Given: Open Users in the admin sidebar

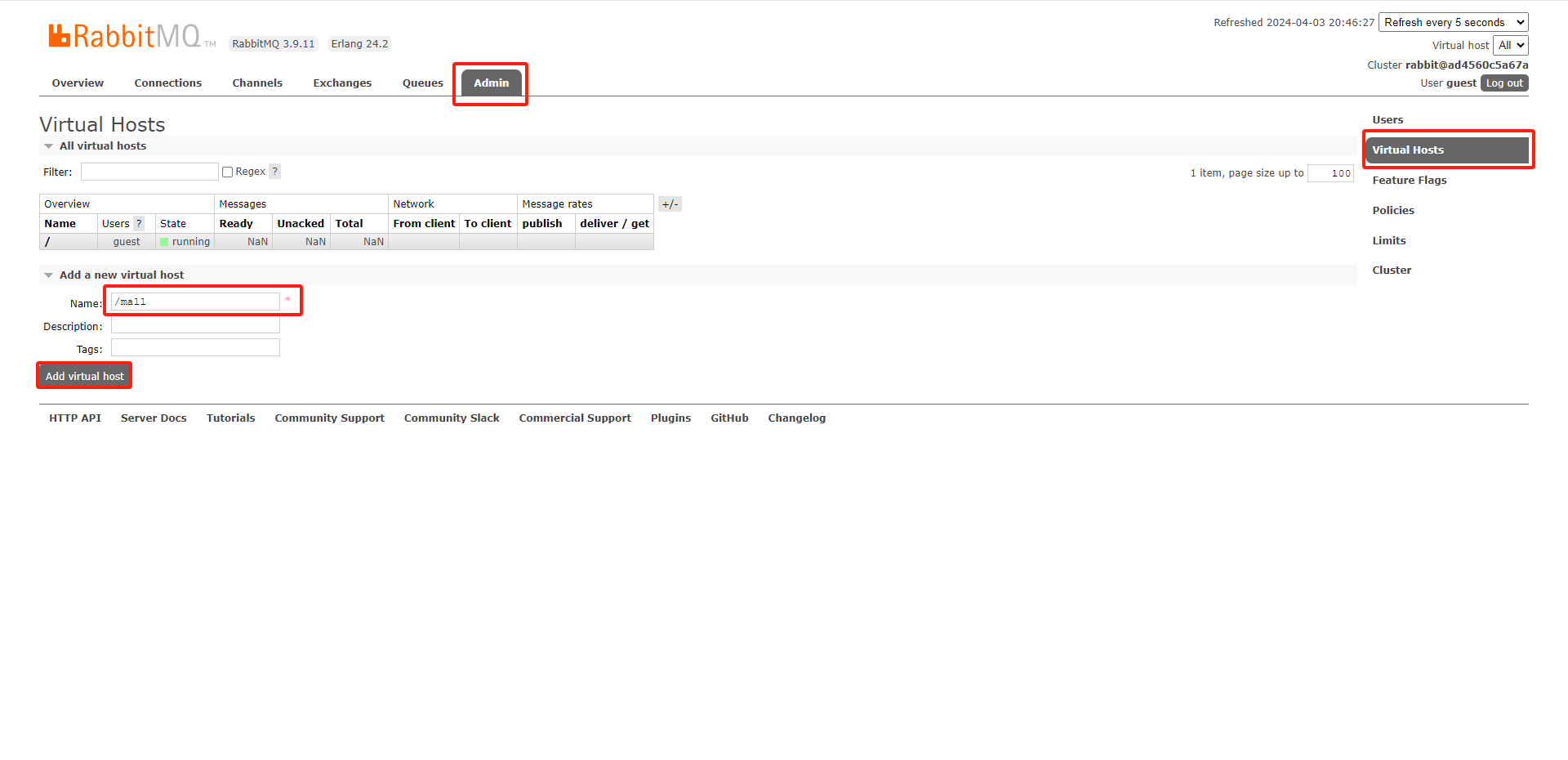Looking at the screenshot, I should click(1388, 120).
